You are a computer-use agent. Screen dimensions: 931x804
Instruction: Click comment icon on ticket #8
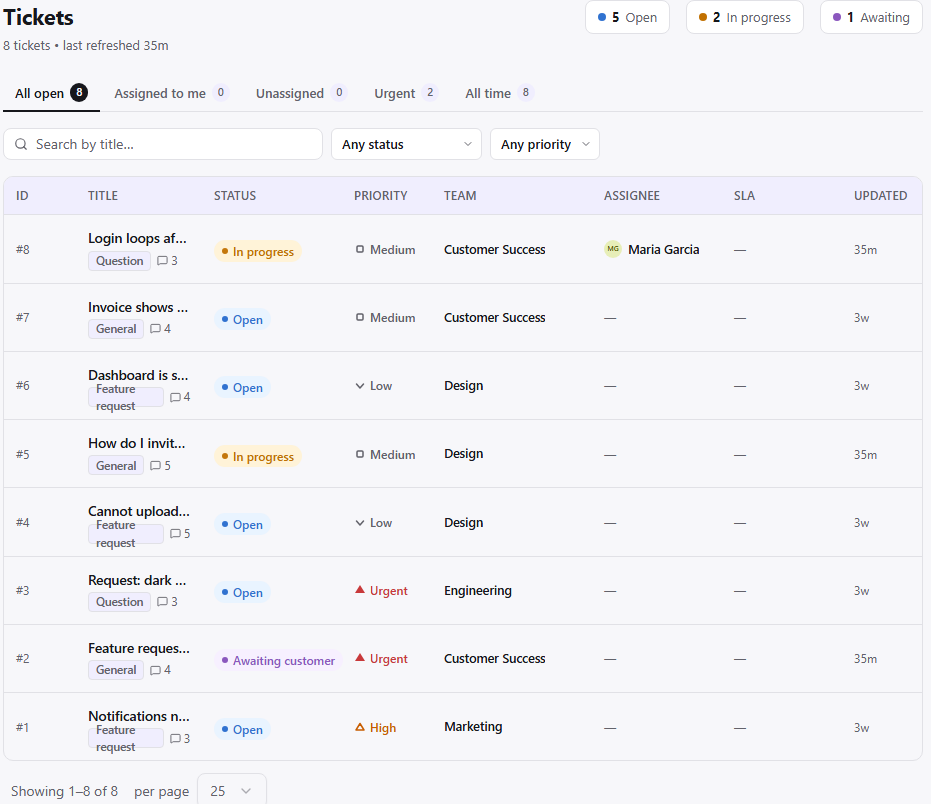162,261
